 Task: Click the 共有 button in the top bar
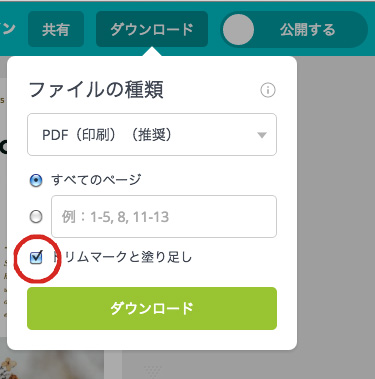[56, 29]
